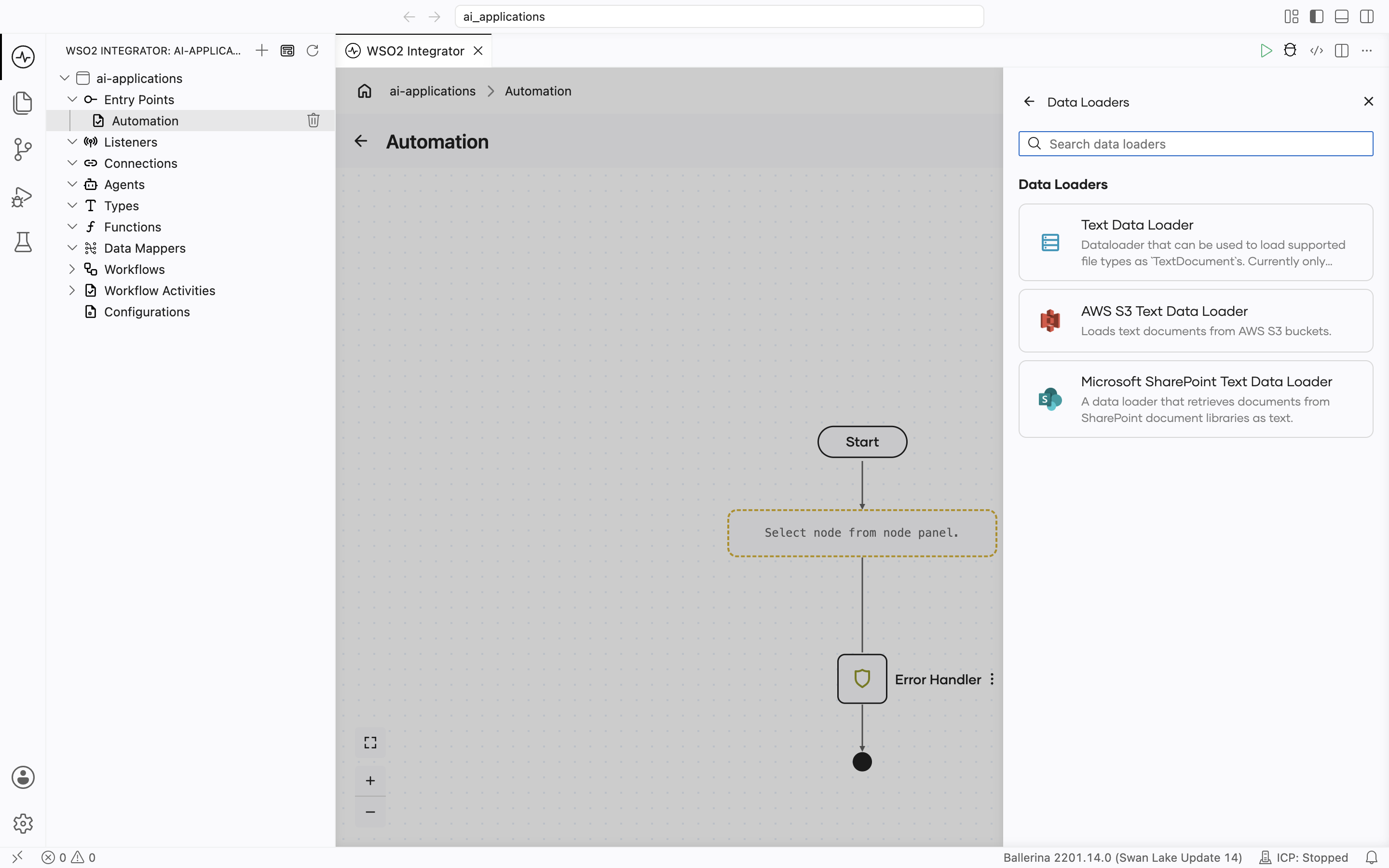Viewport: 1389px width, 868px height.
Task: Start debugging with the bug icon
Action: 1290,51
